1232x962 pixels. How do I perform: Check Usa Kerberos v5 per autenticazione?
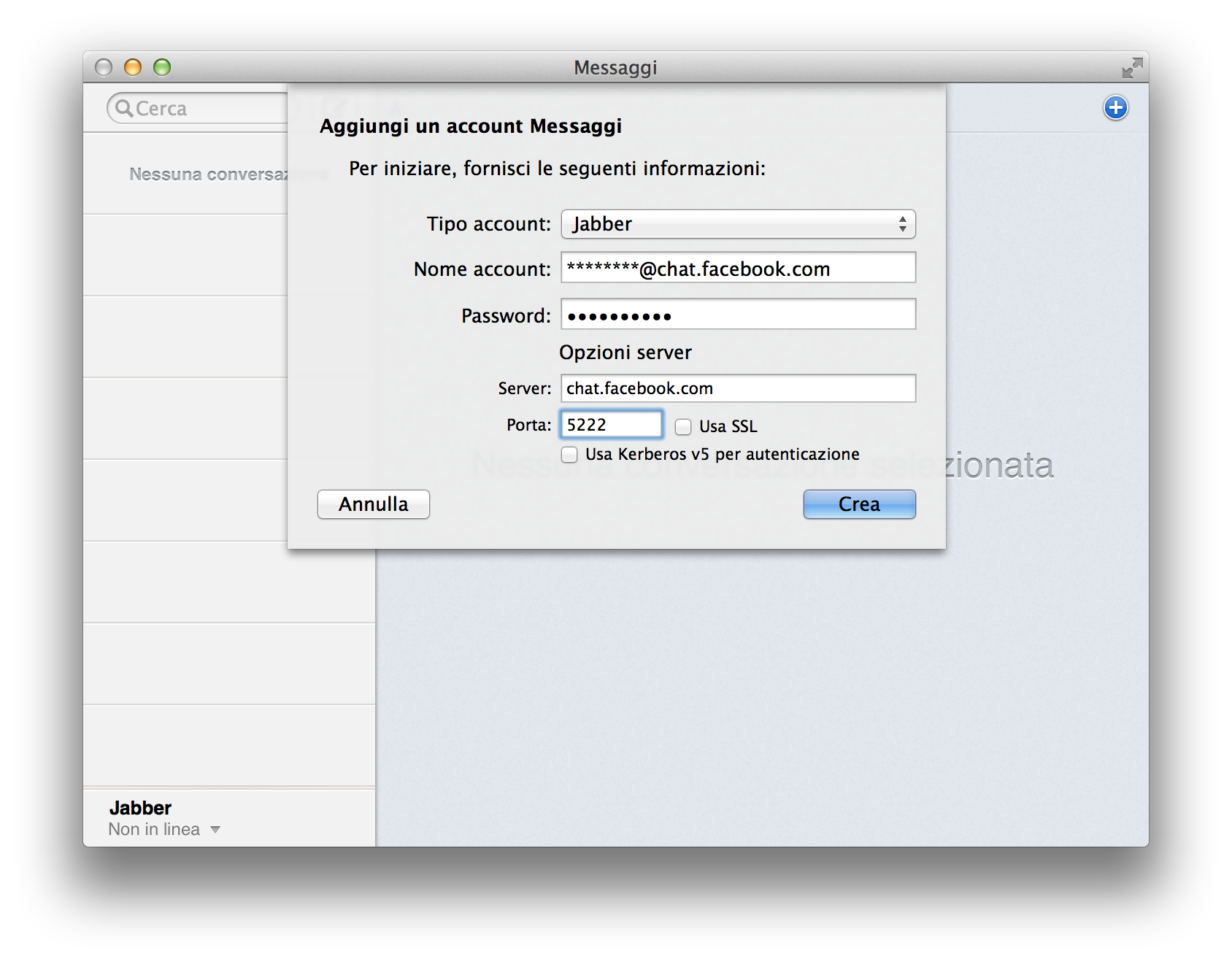569,455
